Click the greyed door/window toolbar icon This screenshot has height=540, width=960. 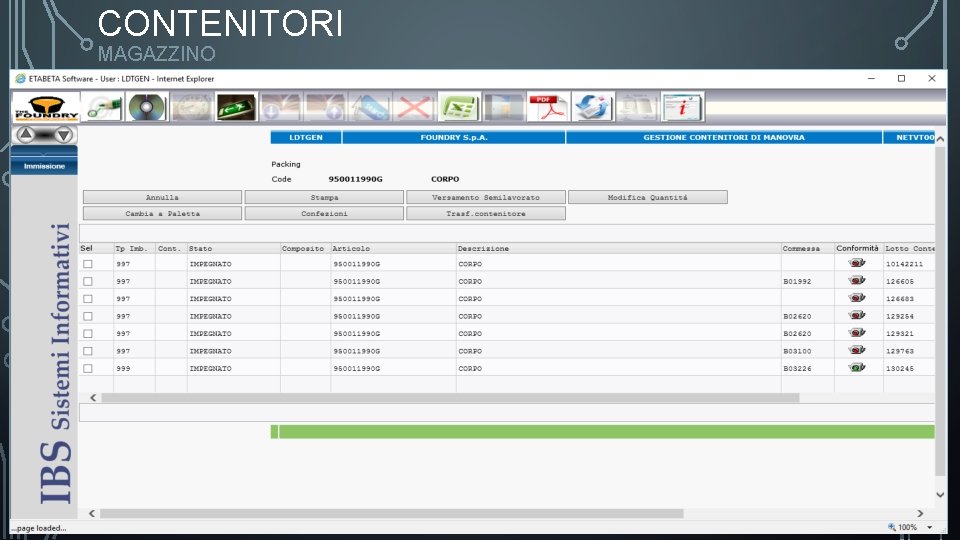503,108
